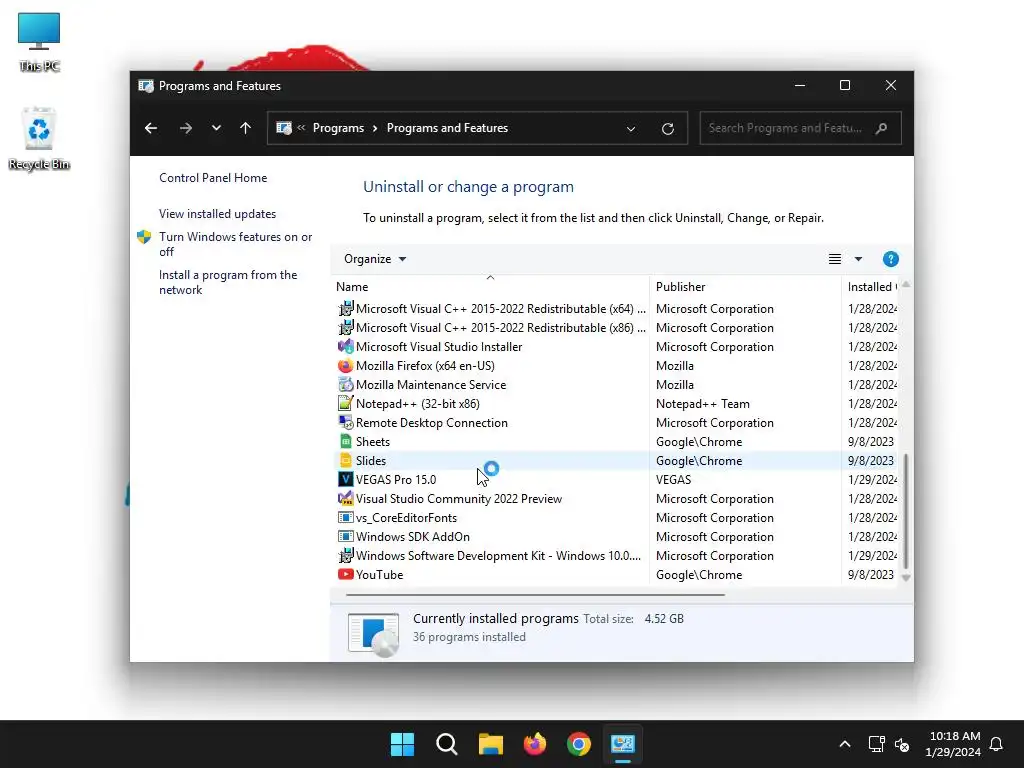Open the Recycle Bin desktop icon

tap(39, 139)
